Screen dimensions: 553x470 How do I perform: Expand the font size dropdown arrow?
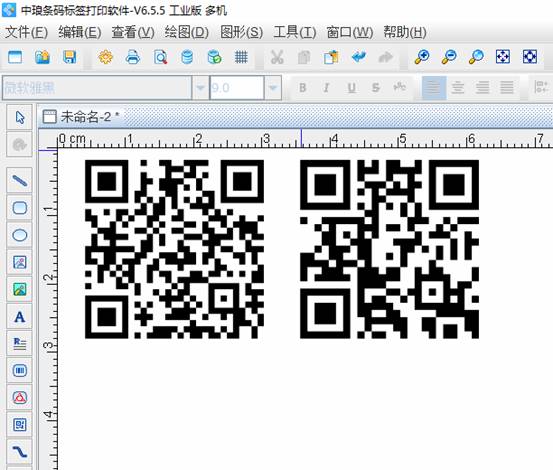pyautogui.click(x=273, y=87)
